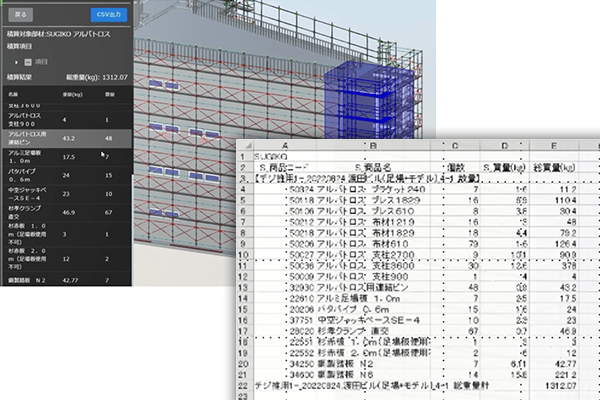Screen dimensions: 600x400
Task: Select the 杉赤板 1.0m row in results list
Action: tap(66, 234)
